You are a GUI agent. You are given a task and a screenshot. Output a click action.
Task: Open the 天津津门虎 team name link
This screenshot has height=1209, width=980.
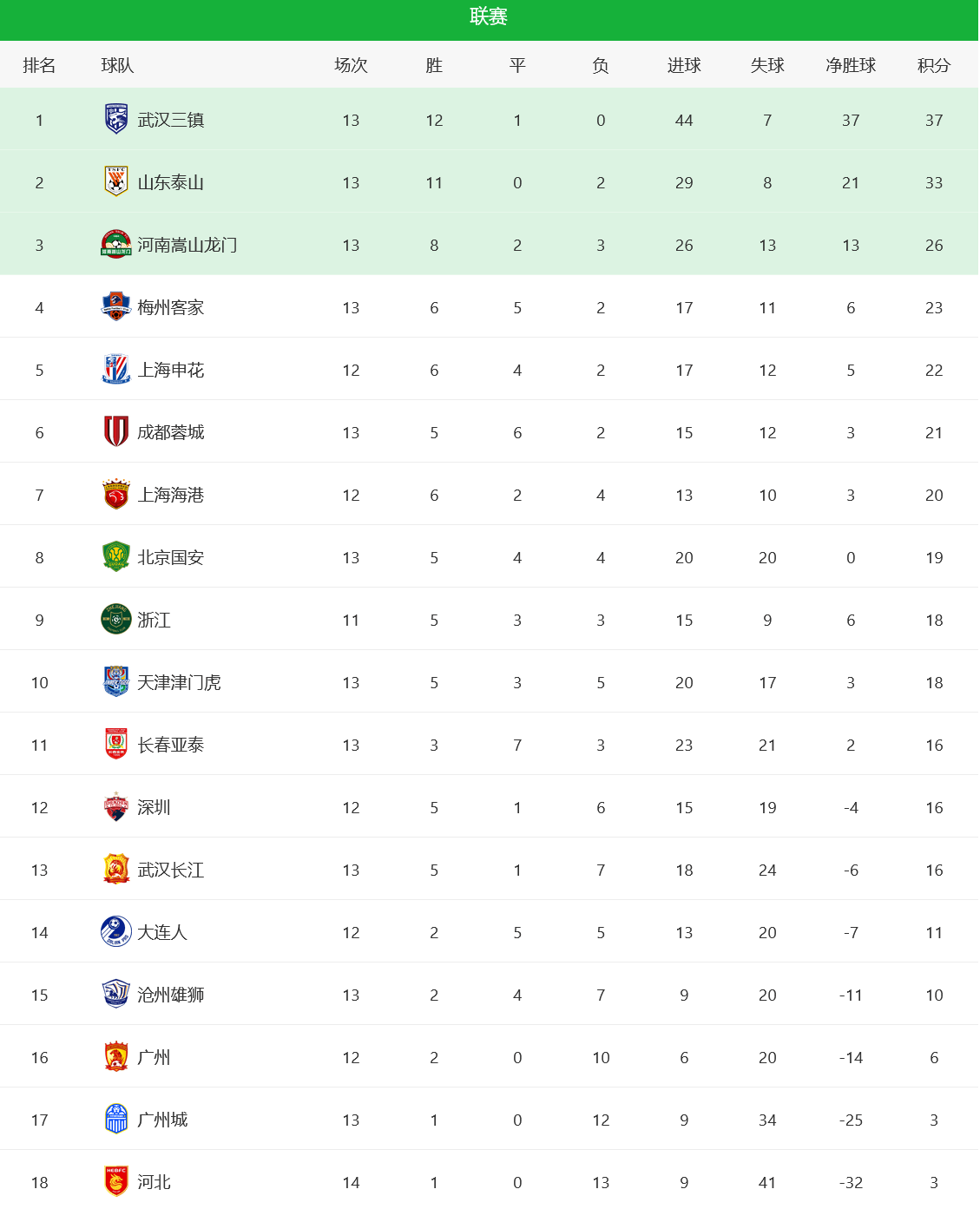179,682
